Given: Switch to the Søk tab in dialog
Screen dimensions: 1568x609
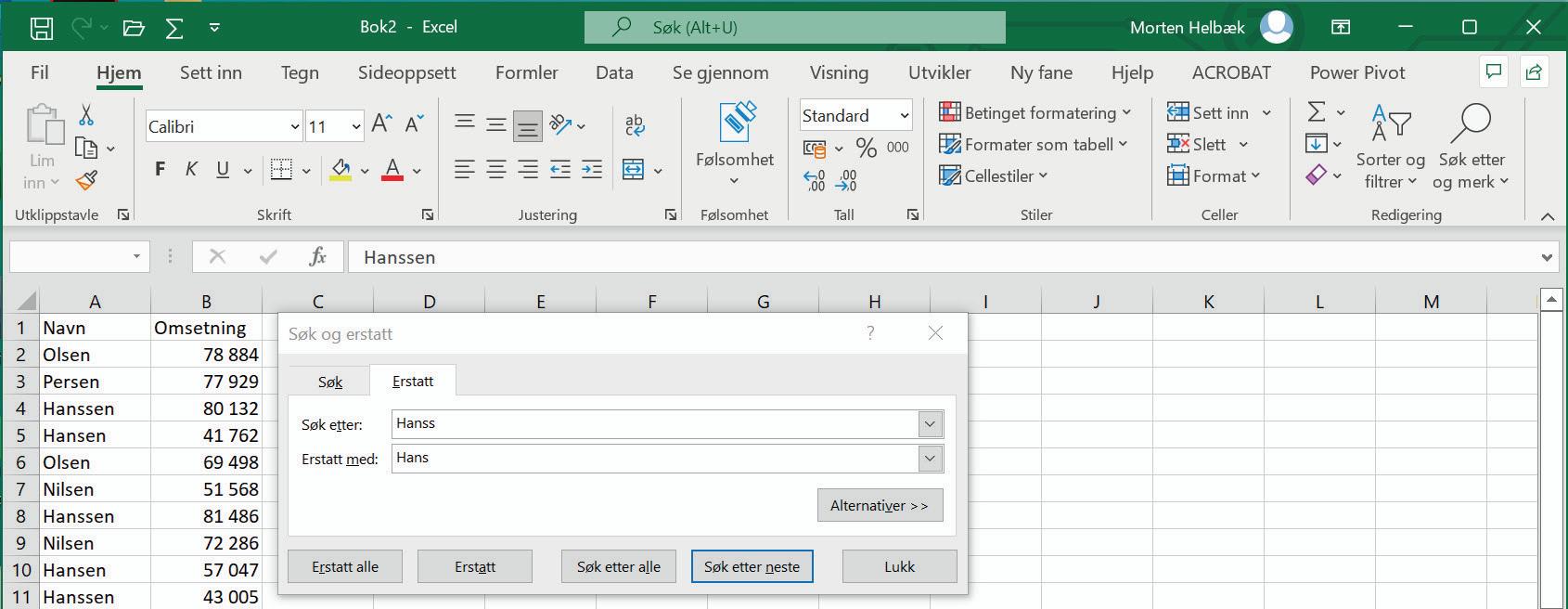Looking at the screenshot, I should coord(330,382).
